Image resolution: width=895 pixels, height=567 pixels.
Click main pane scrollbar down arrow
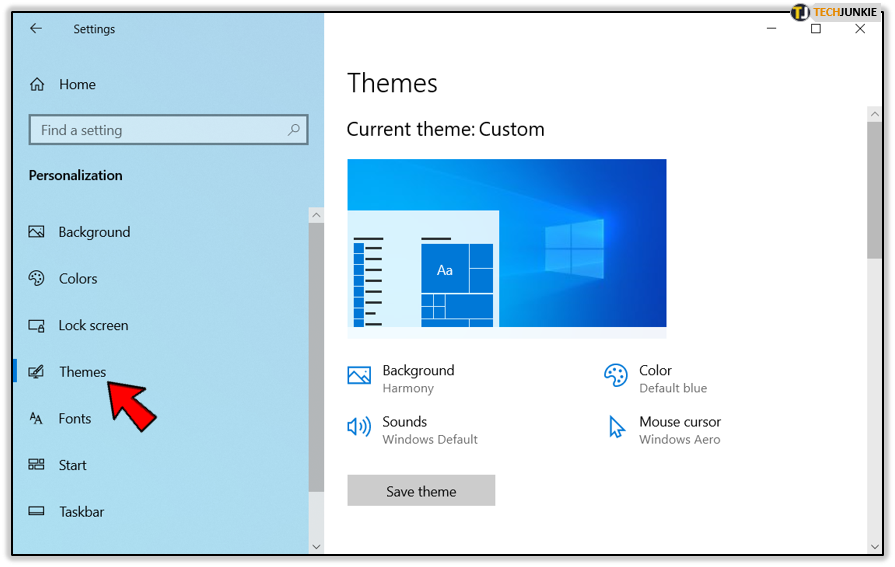click(x=874, y=546)
